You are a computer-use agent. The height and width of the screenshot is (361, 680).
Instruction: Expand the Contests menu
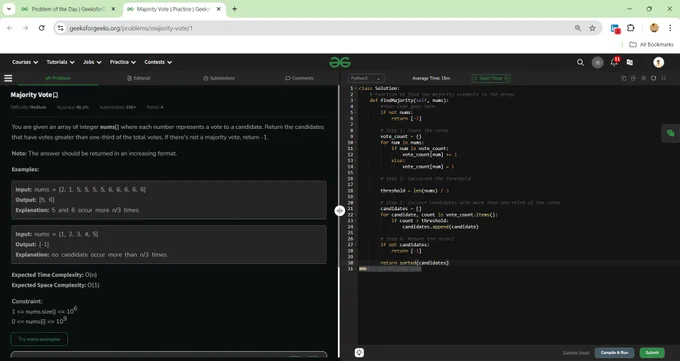pyautogui.click(x=158, y=62)
